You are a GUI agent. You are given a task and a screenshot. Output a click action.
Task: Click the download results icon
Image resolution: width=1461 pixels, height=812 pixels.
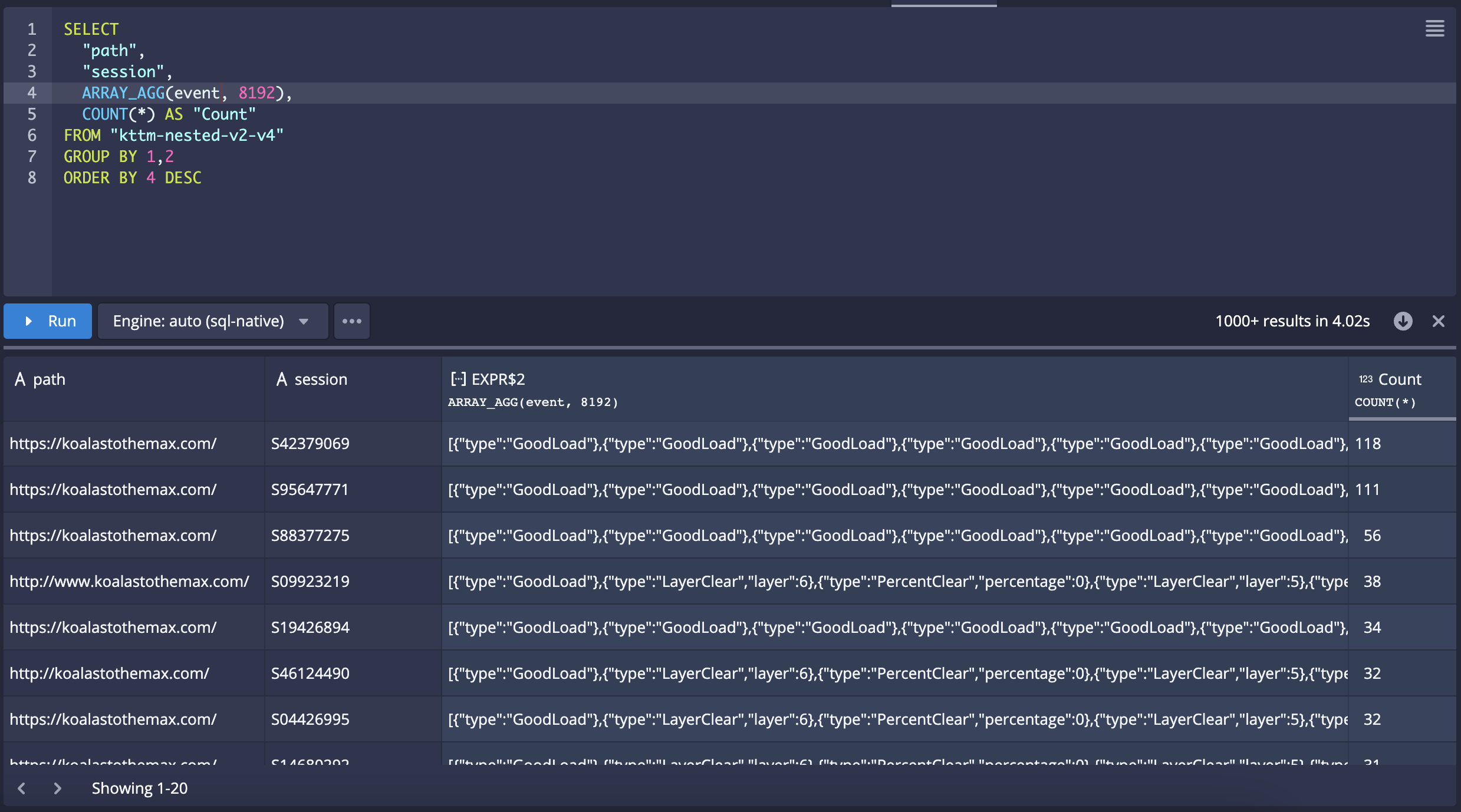pyautogui.click(x=1403, y=321)
